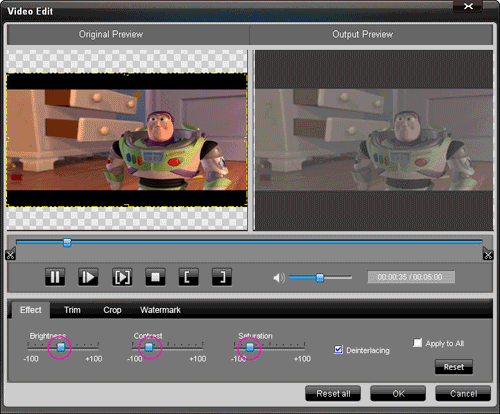The width and height of the screenshot is (500, 414).
Task: Disable the Deinterlacing checkbox
Action: click(338, 350)
